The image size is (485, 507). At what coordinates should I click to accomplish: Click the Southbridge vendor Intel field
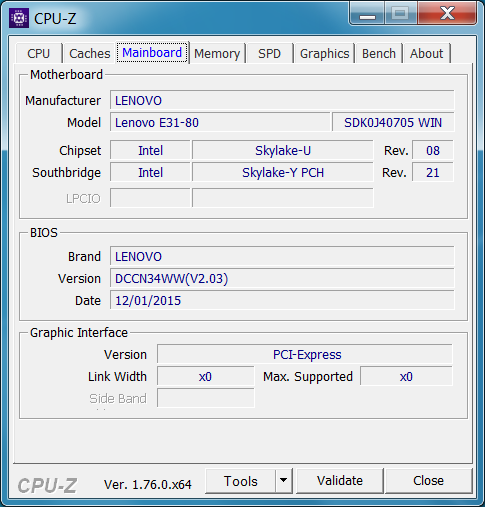[150, 173]
